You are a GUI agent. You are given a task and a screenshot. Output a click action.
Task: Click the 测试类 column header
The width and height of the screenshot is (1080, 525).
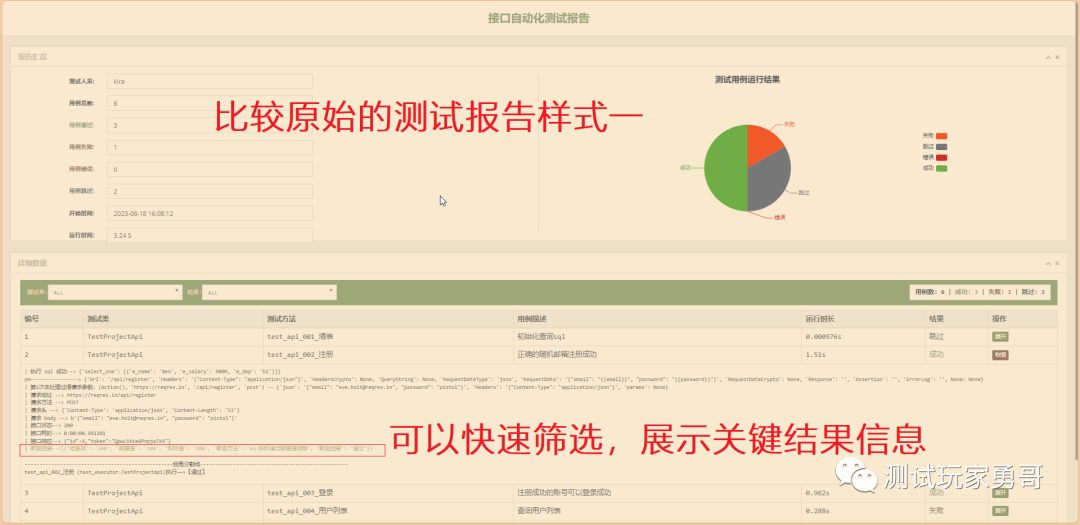tap(172, 319)
